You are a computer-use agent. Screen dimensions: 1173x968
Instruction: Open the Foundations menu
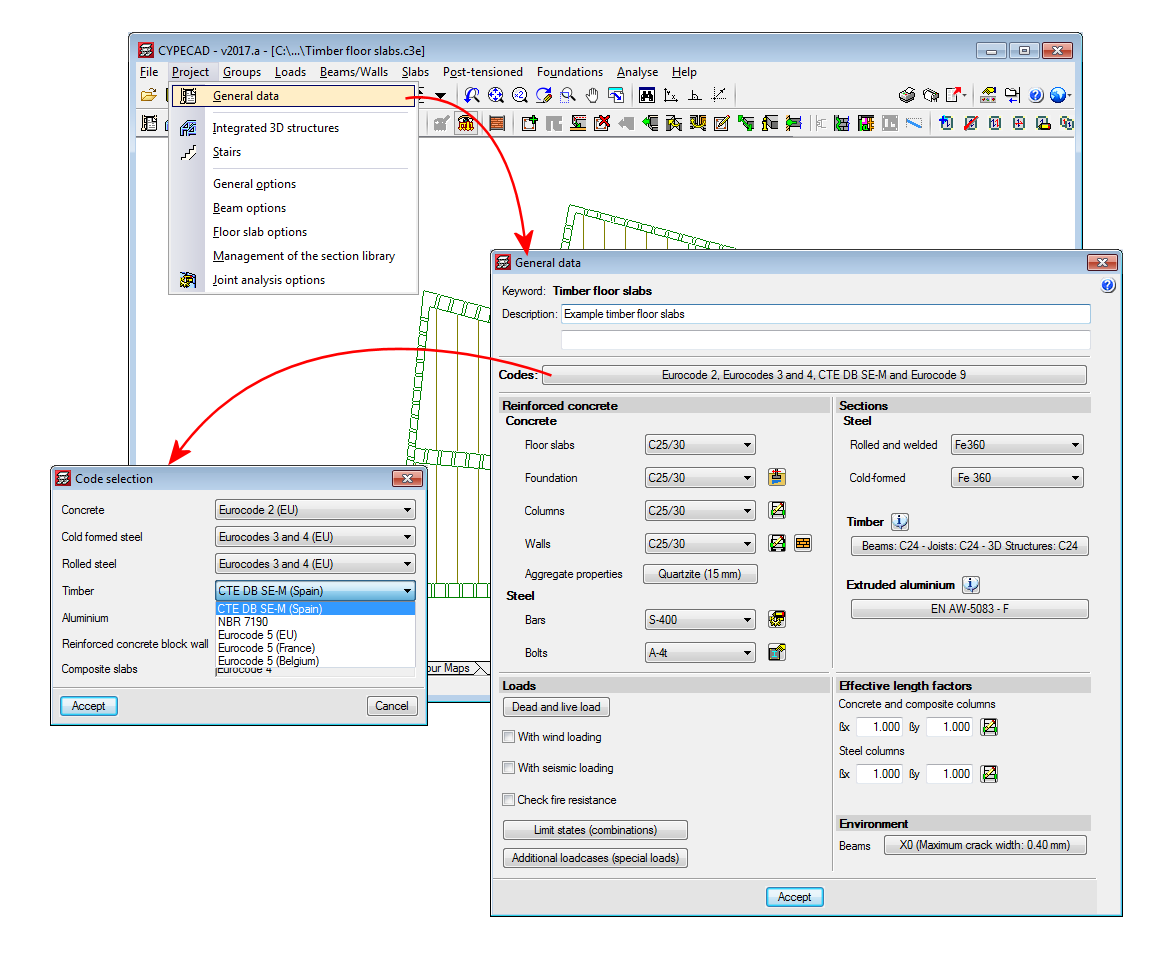[569, 72]
